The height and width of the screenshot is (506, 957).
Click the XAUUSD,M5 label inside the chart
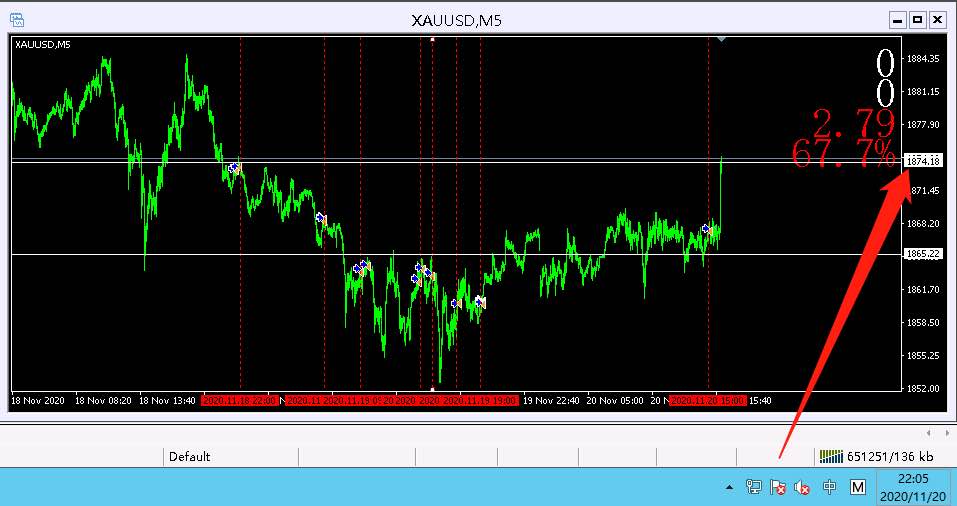coord(42,45)
